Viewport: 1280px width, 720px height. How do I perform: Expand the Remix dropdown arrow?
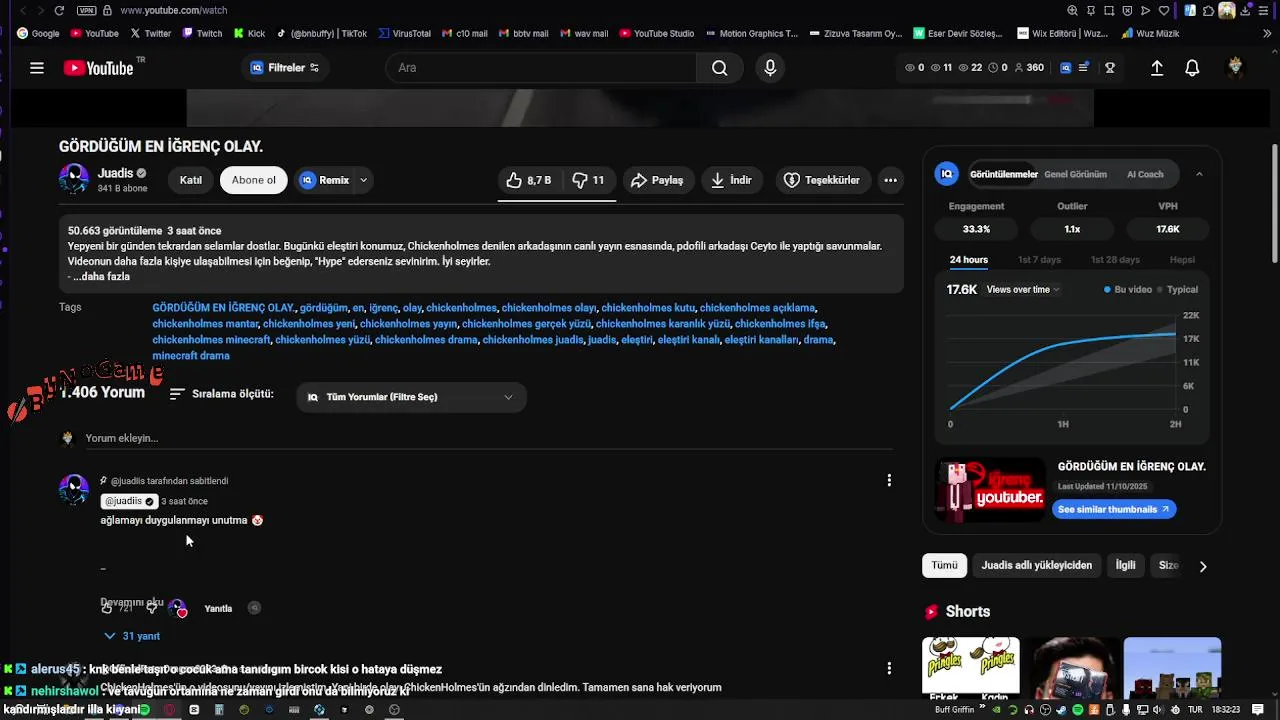(x=364, y=180)
